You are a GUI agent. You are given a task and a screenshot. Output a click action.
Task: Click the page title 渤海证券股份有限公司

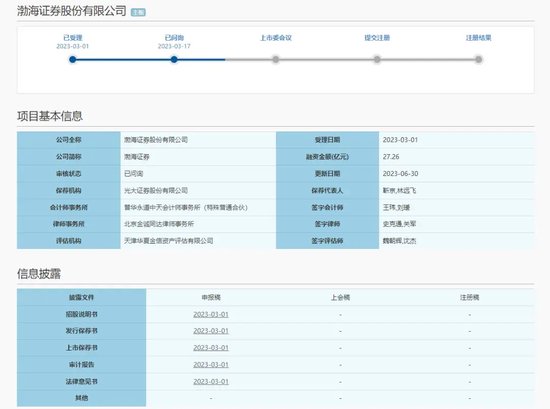tap(72, 11)
